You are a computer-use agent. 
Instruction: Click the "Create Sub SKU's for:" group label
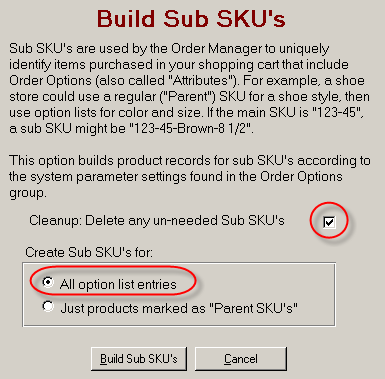click(x=89, y=252)
